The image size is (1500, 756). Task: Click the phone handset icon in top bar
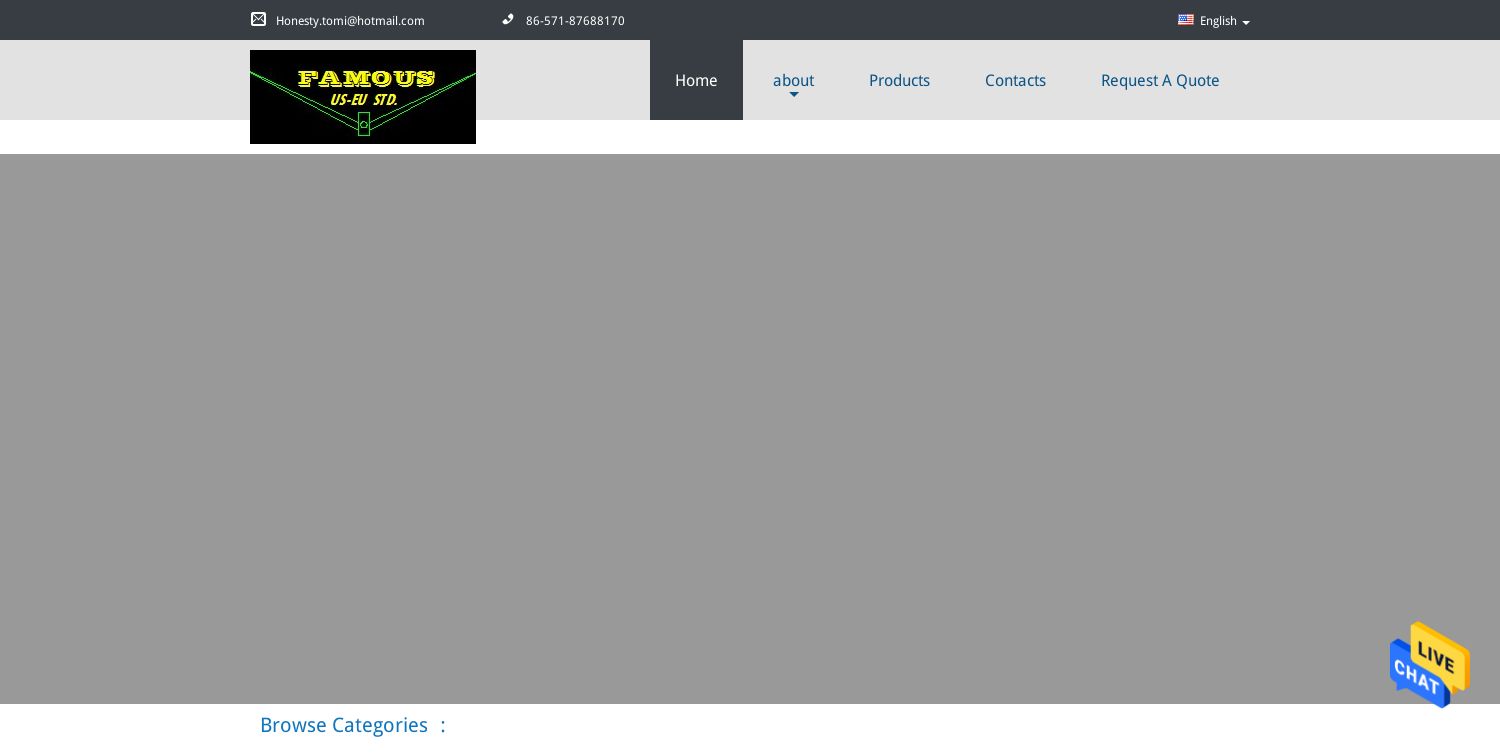[x=509, y=20]
